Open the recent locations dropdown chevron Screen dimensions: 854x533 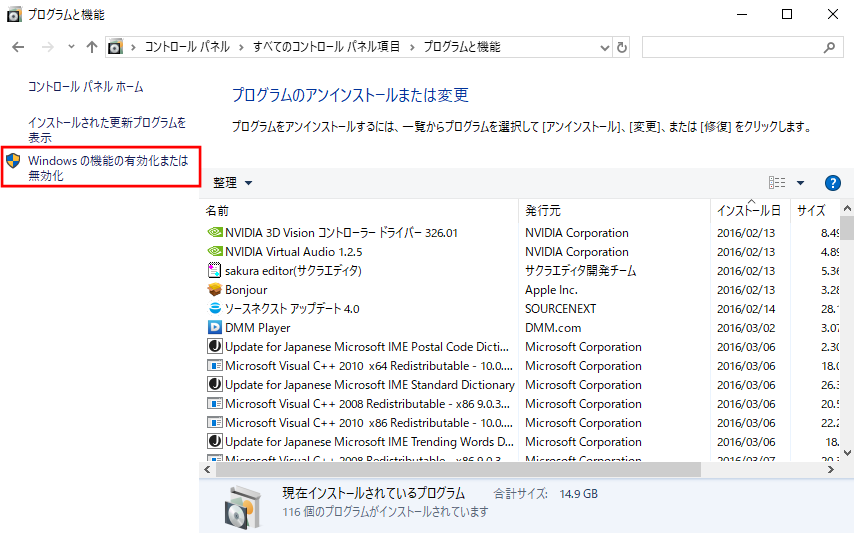coord(71,47)
